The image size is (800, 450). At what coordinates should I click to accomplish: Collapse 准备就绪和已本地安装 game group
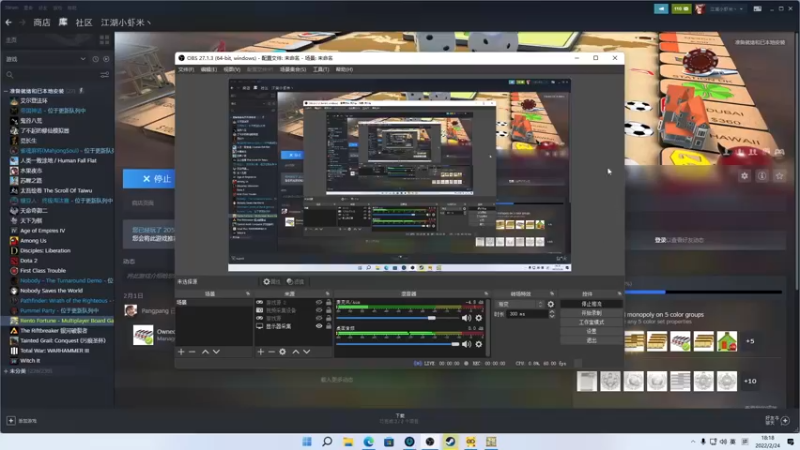pyautogui.click(x=6, y=91)
